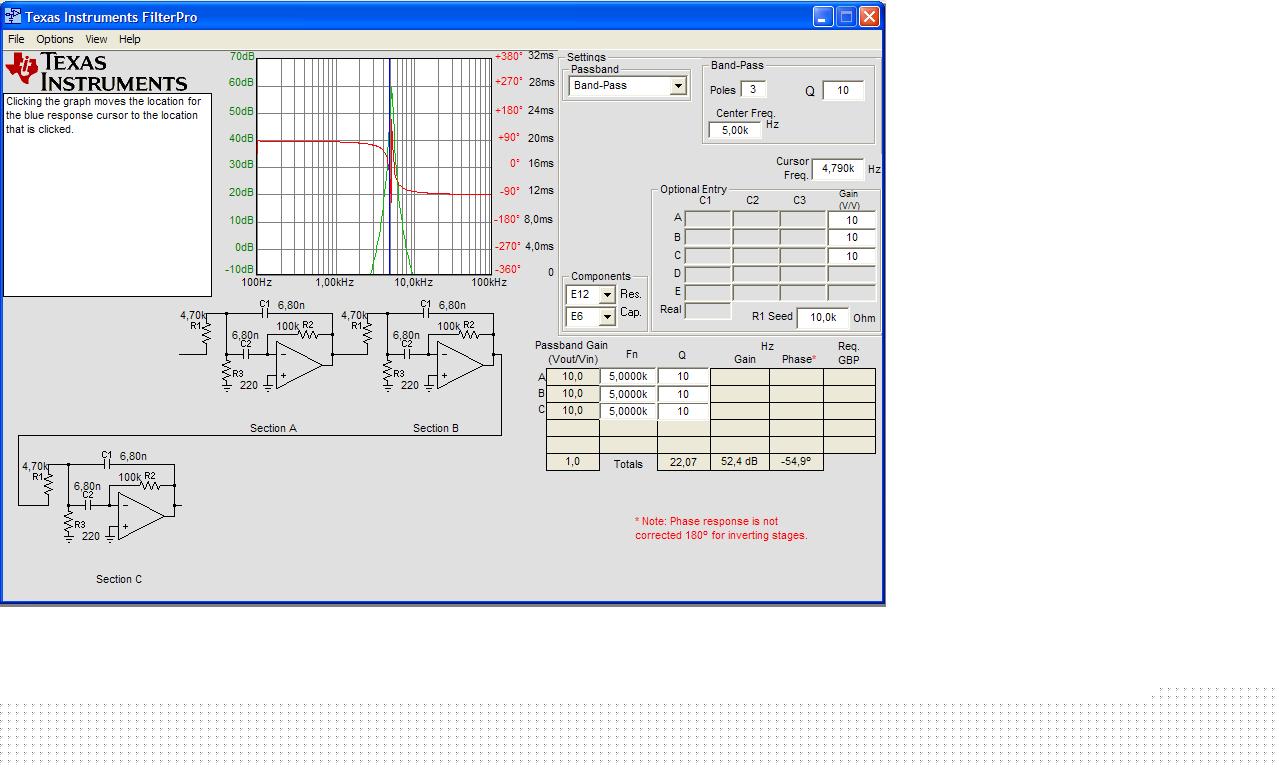Click the 70dB gain axis label

241,56
